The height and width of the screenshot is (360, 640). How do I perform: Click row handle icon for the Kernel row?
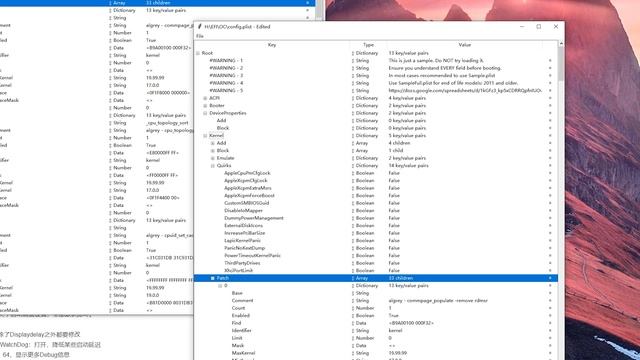(x=550, y=136)
